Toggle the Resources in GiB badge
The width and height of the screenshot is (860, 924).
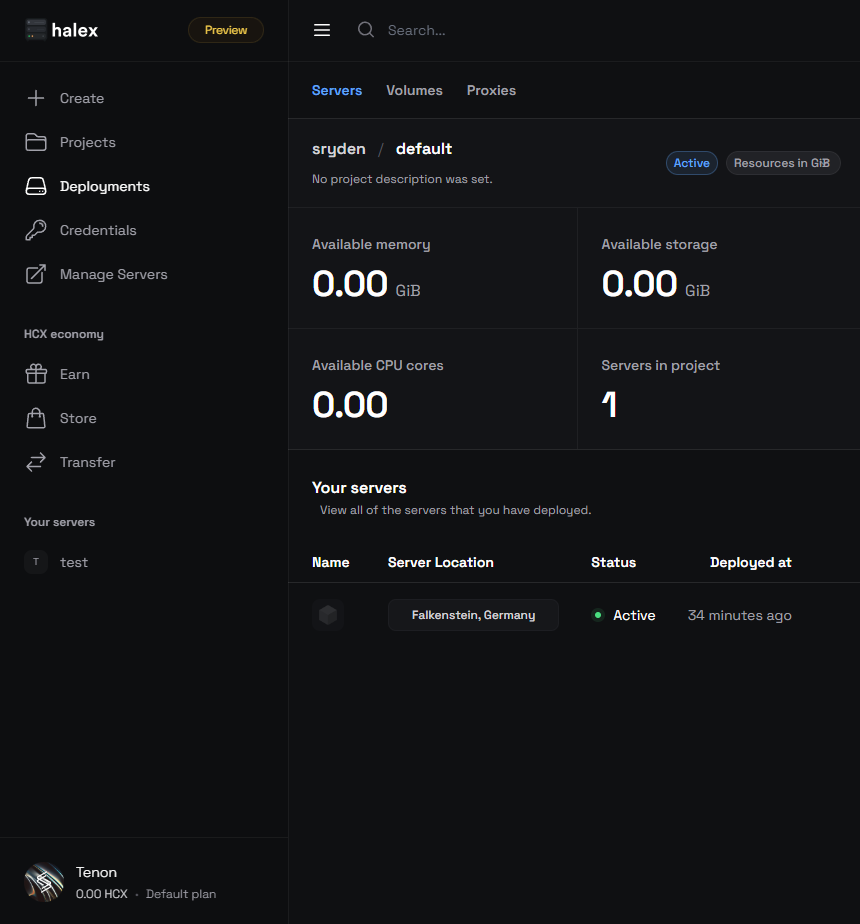783,163
